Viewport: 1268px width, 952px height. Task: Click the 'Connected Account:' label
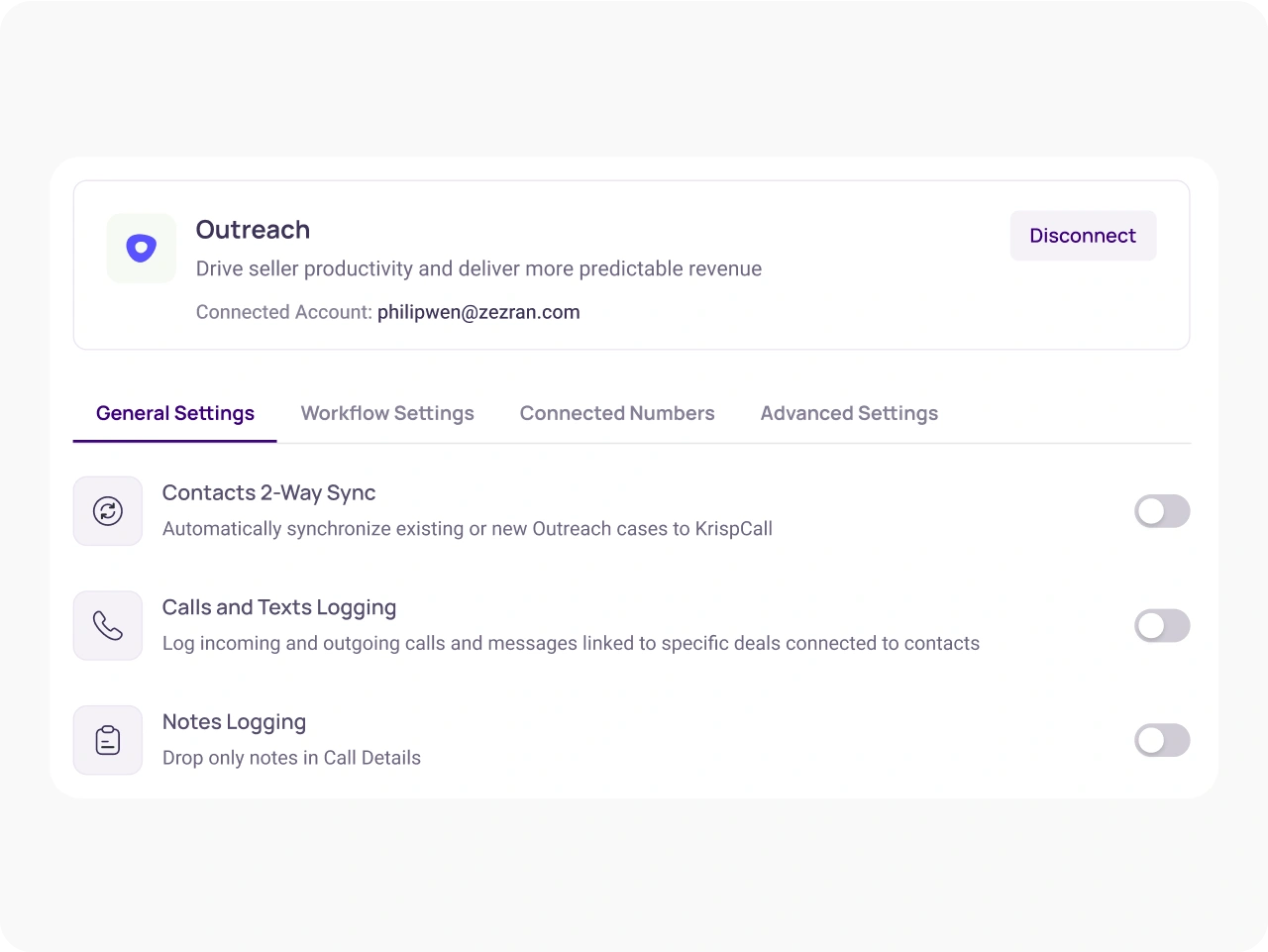click(x=284, y=312)
